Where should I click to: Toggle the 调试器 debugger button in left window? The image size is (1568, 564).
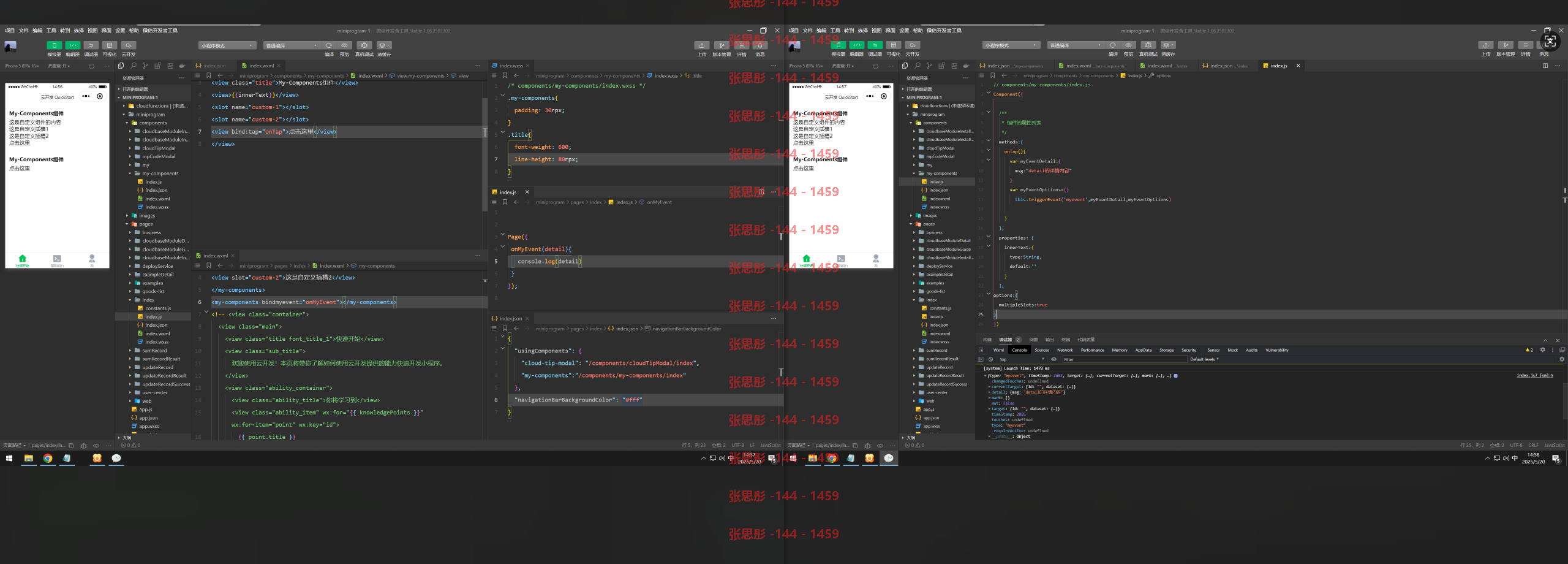[91, 45]
